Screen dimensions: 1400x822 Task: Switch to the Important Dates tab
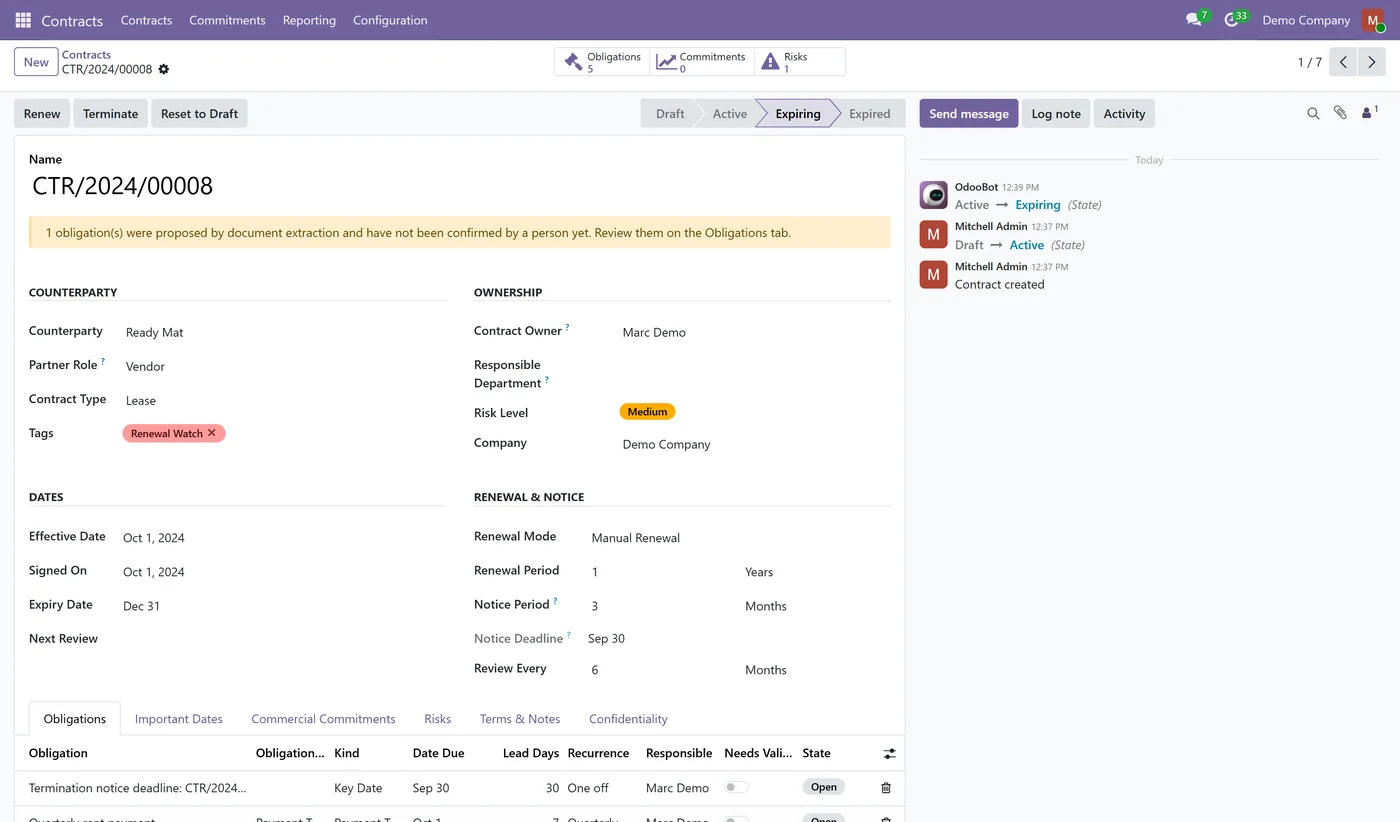tap(179, 719)
